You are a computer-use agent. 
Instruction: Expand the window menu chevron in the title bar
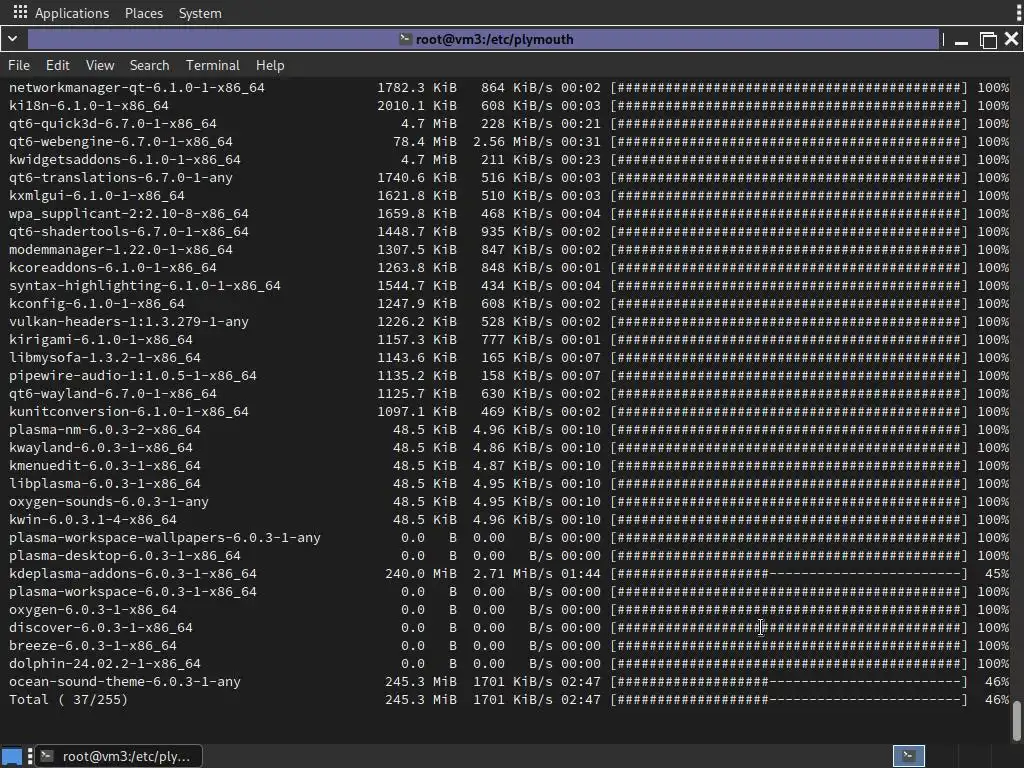click(12, 39)
